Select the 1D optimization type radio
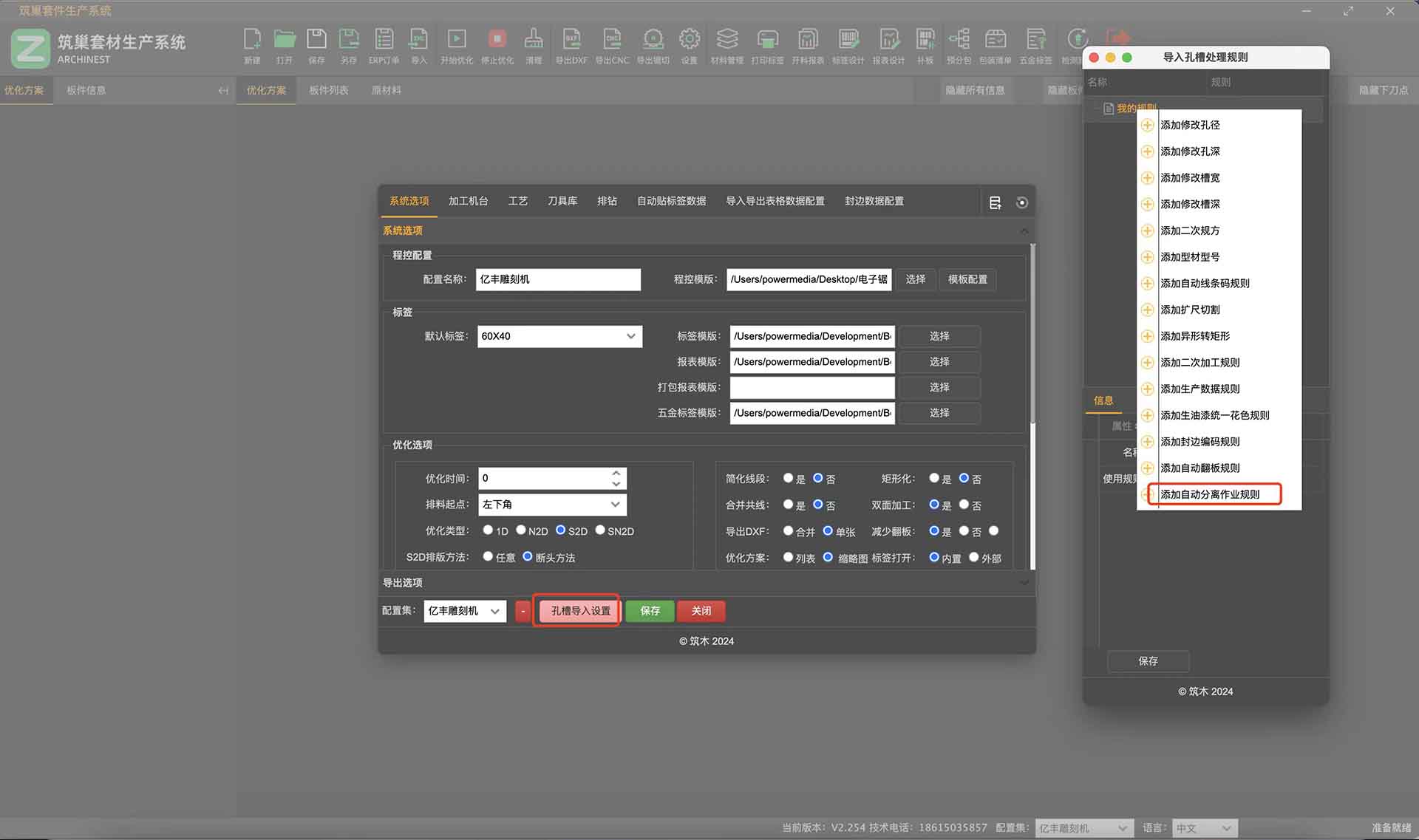Viewport: 1419px width, 840px height. 488,530
